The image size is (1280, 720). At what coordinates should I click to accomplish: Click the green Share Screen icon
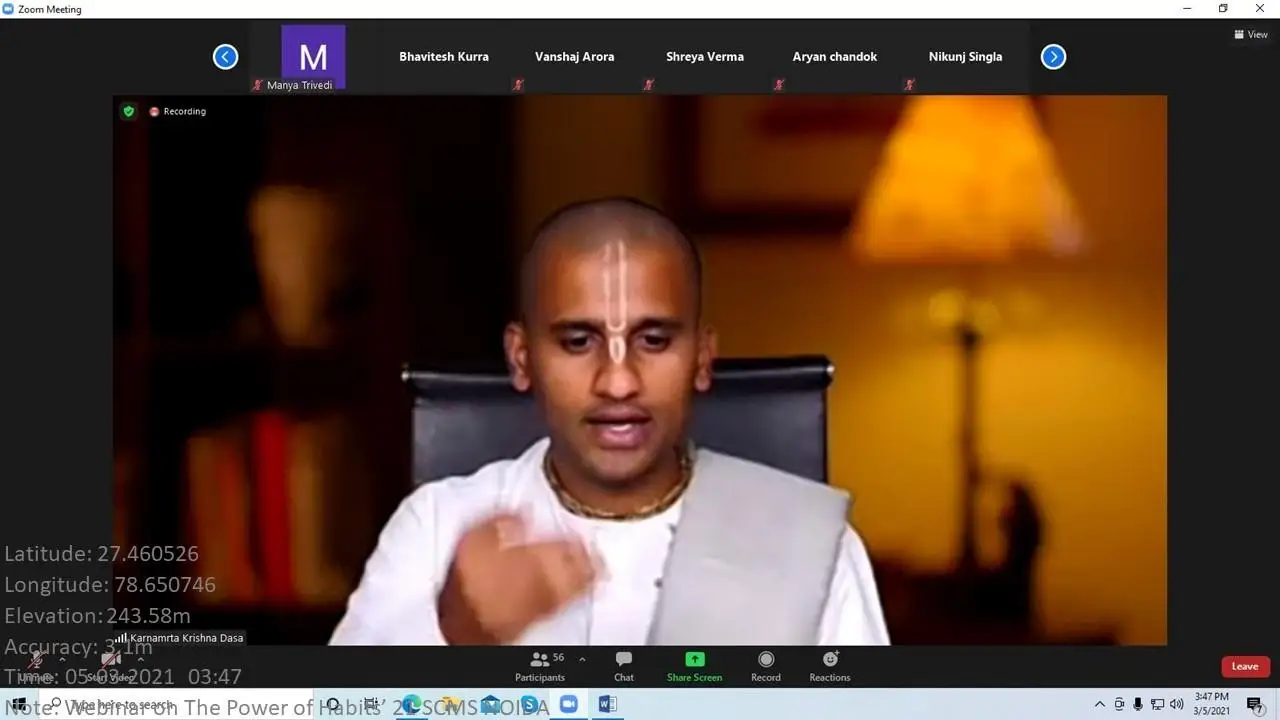point(694,660)
